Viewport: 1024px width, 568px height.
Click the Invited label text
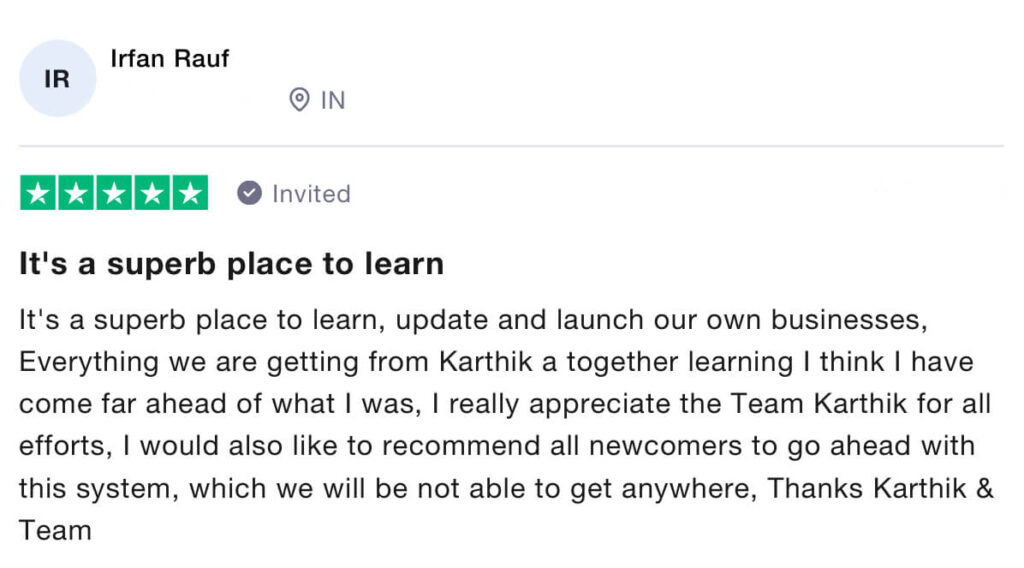click(x=311, y=193)
